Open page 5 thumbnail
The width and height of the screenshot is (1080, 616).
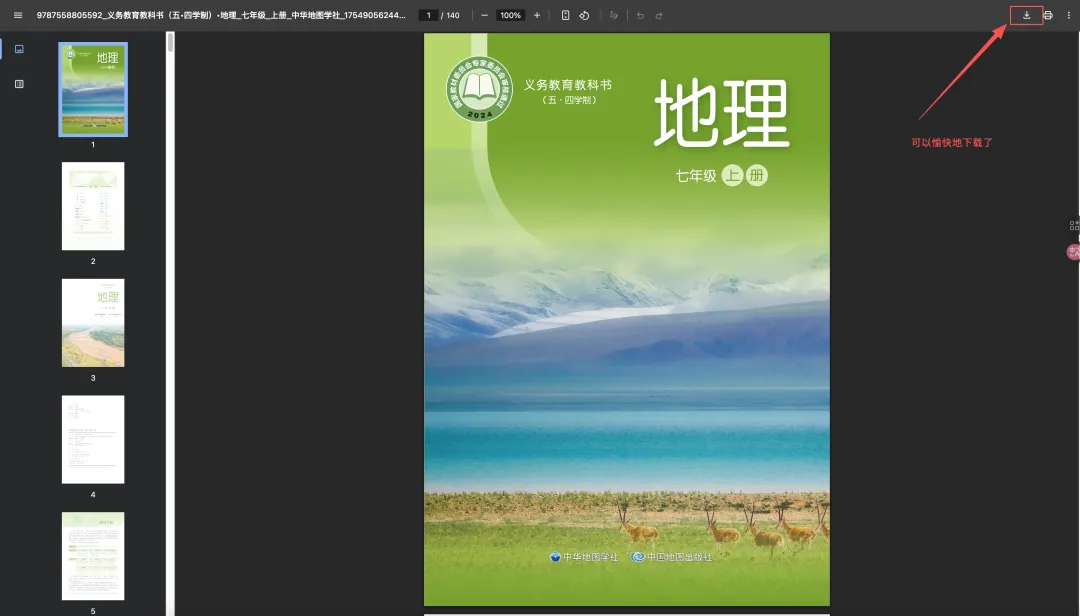(x=93, y=556)
